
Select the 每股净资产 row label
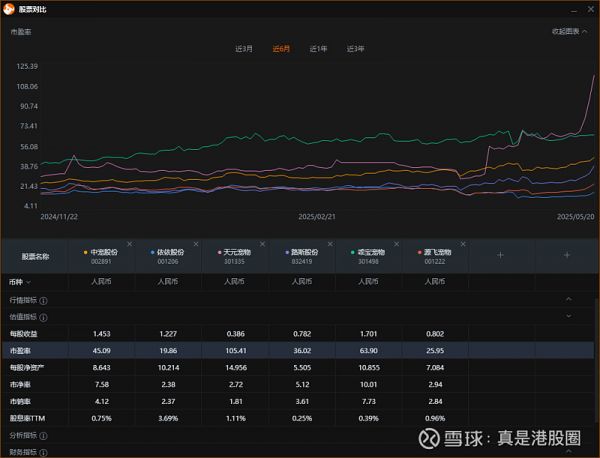pos(27,368)
